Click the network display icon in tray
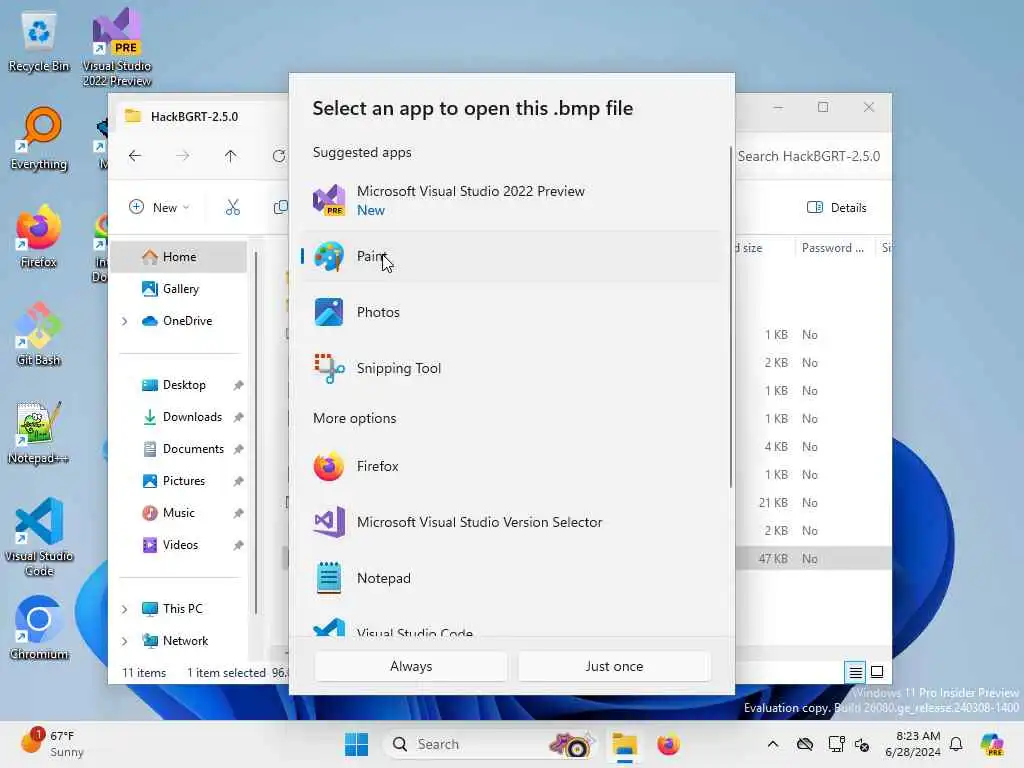This screenshot has width=1024, height=768. coord(836,744)
